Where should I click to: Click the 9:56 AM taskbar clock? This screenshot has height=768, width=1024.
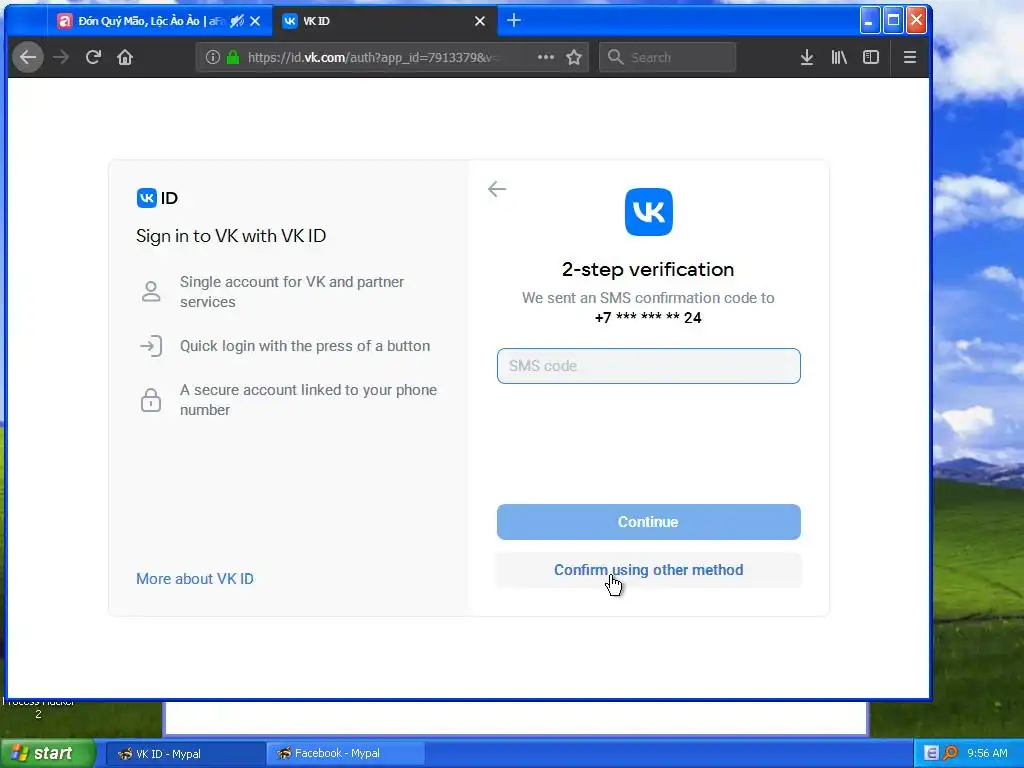pyautogui.click(x=987, y=754)
